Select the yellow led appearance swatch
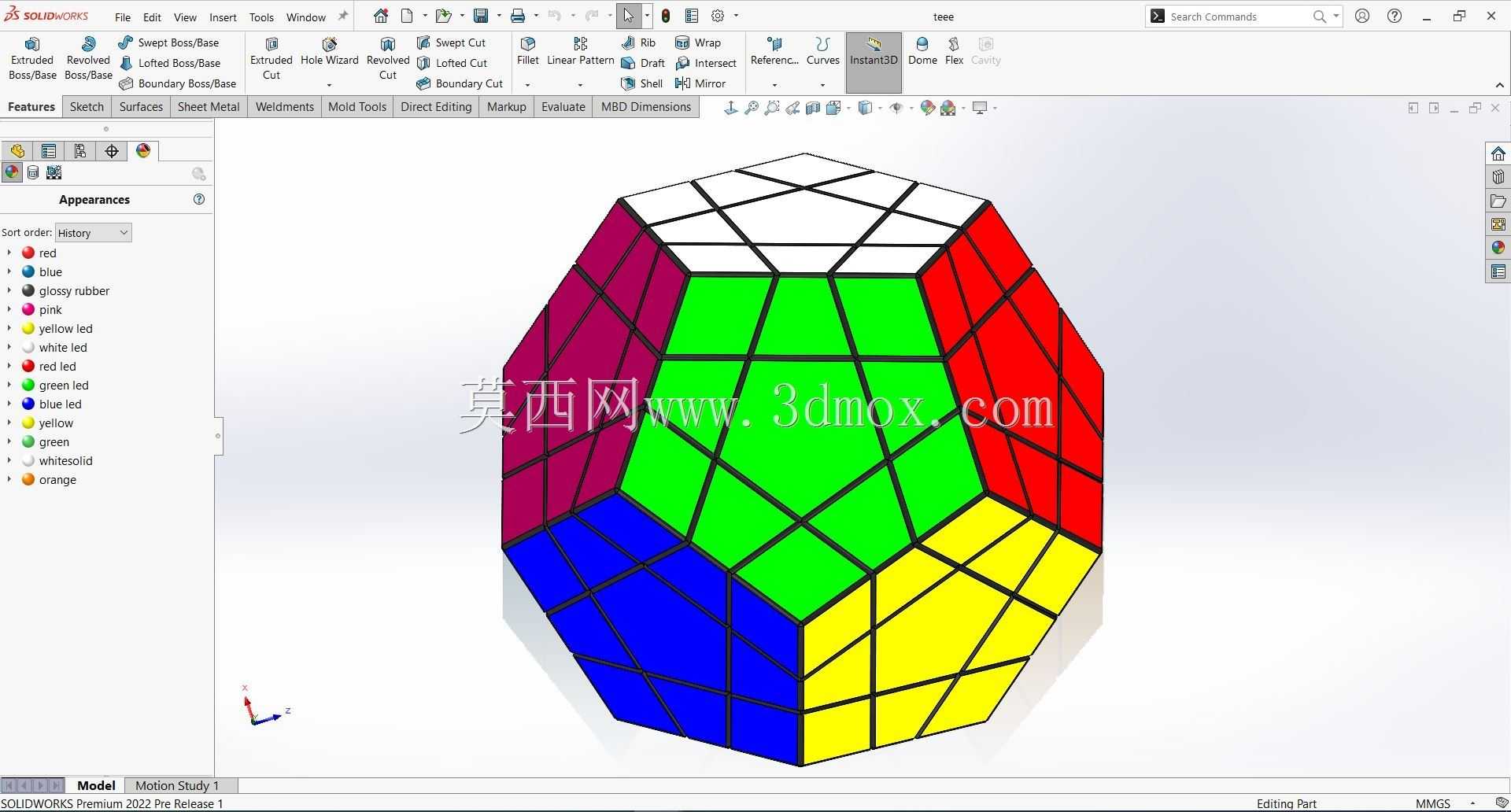The width and height of the screenshot is (1511, 812). coord(28,328)
